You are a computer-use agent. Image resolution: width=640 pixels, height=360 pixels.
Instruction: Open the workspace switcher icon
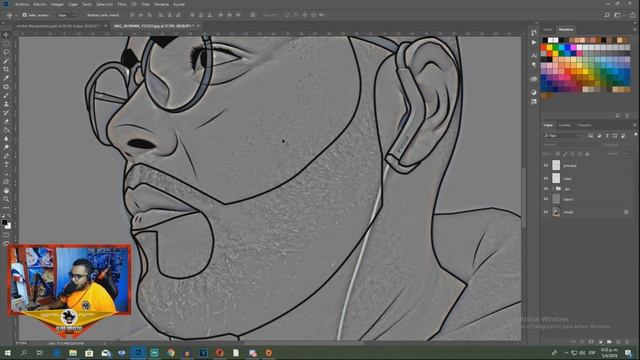(618, 15)
